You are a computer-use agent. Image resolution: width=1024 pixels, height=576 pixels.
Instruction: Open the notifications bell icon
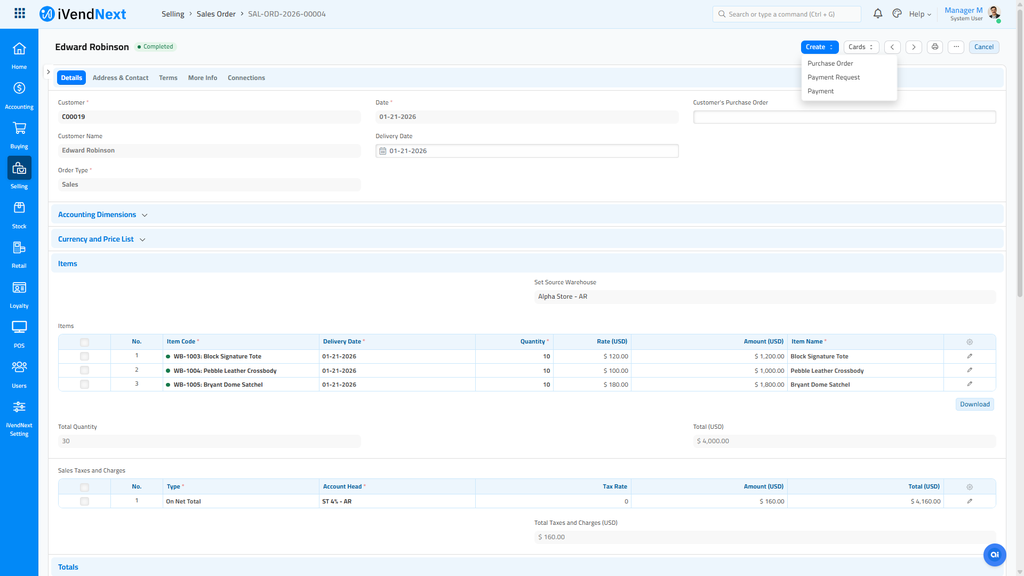pos(879,13)
